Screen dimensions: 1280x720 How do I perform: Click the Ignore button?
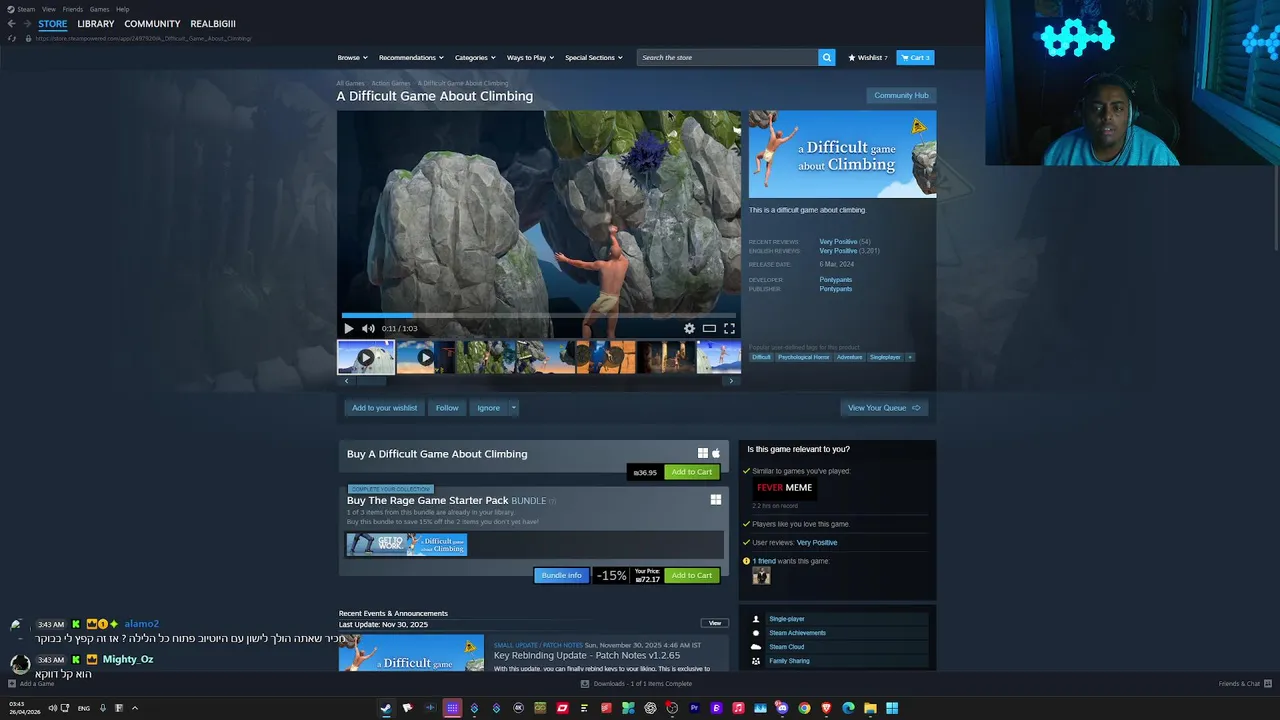click(488, 408)
